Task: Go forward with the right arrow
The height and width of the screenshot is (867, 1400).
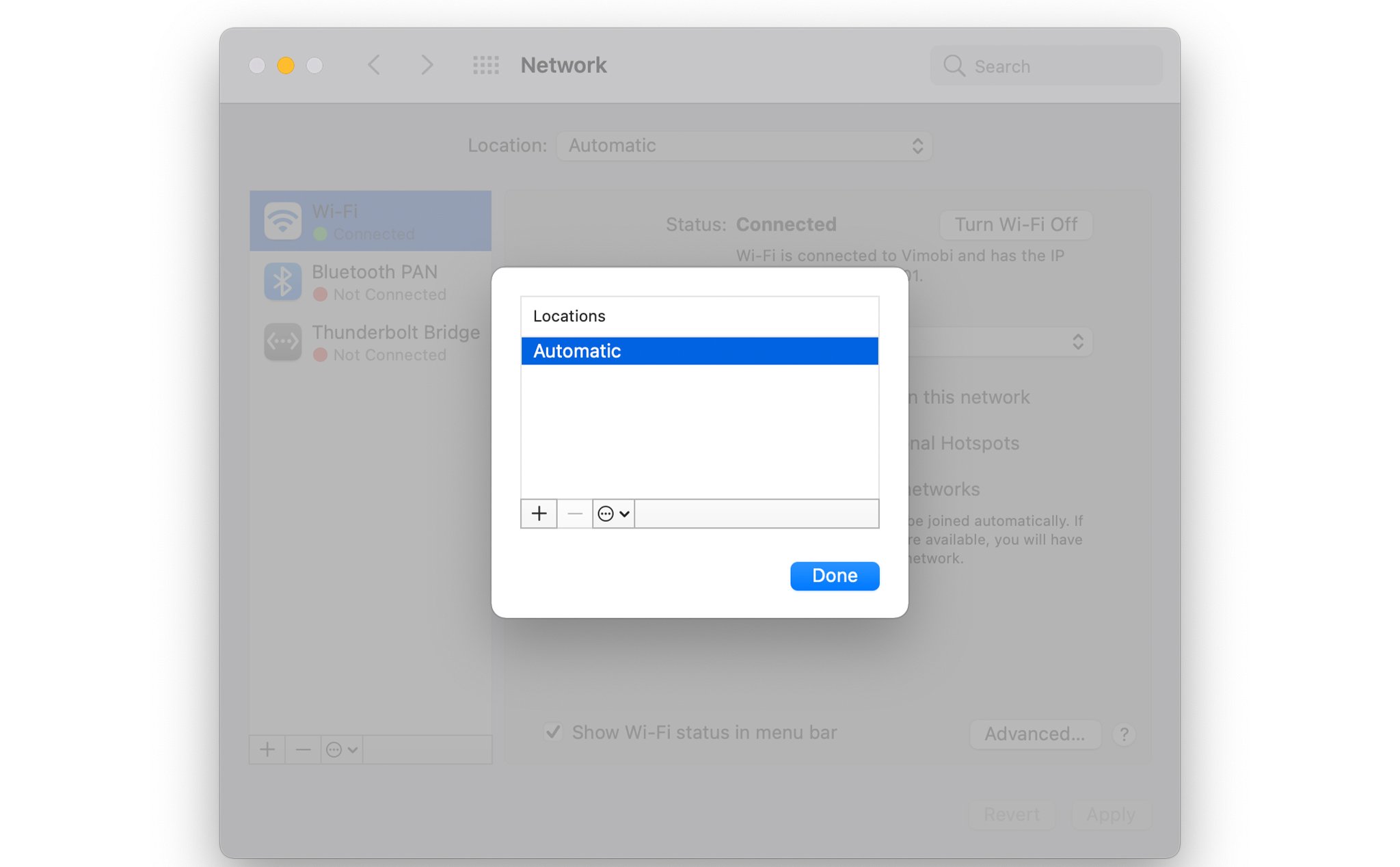Action: coord(427,65)
